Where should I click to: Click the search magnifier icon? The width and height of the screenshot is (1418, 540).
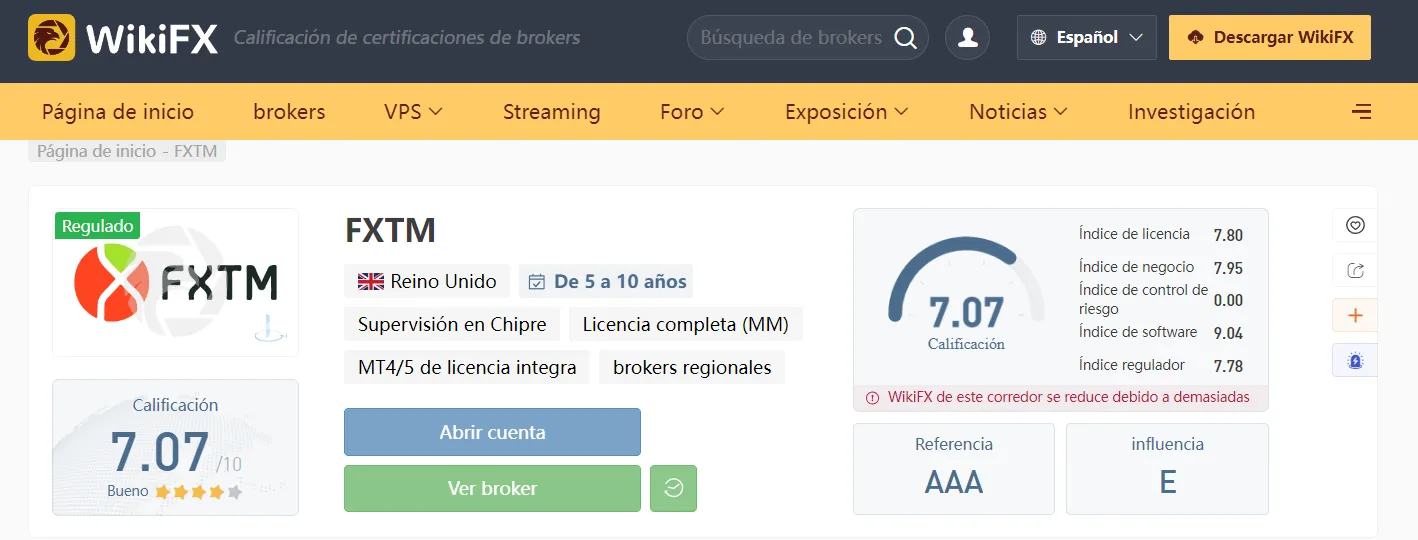905,38
